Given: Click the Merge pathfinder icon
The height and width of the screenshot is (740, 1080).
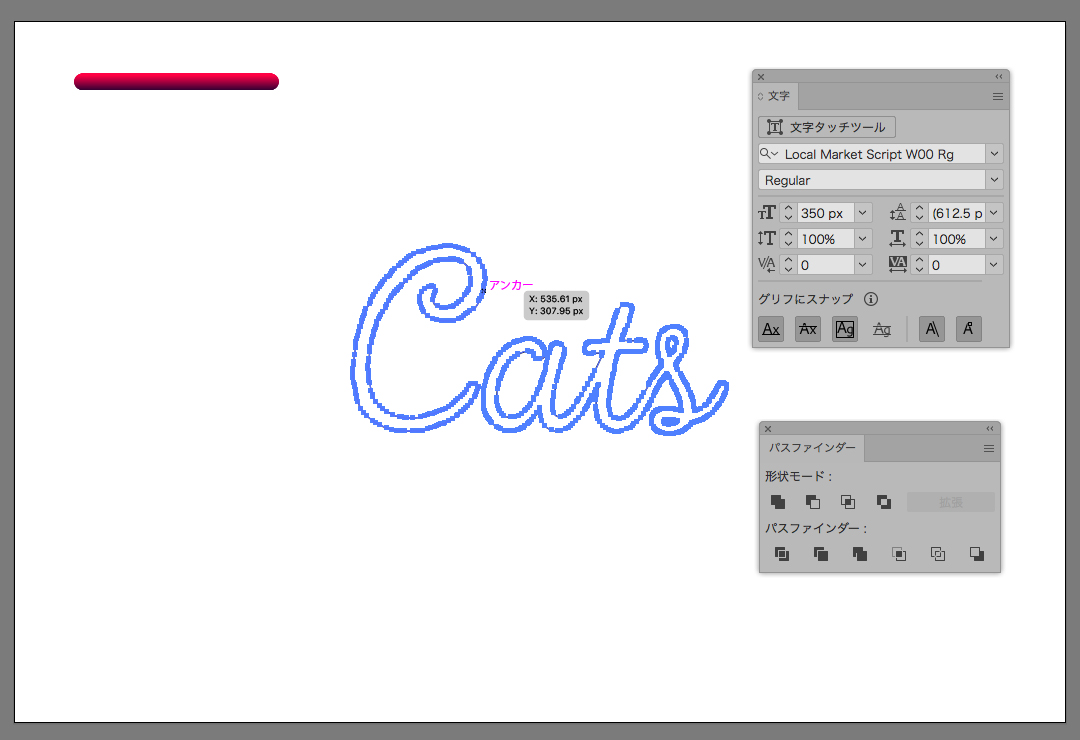Looking at the screenshot, I should pos(860,554).
